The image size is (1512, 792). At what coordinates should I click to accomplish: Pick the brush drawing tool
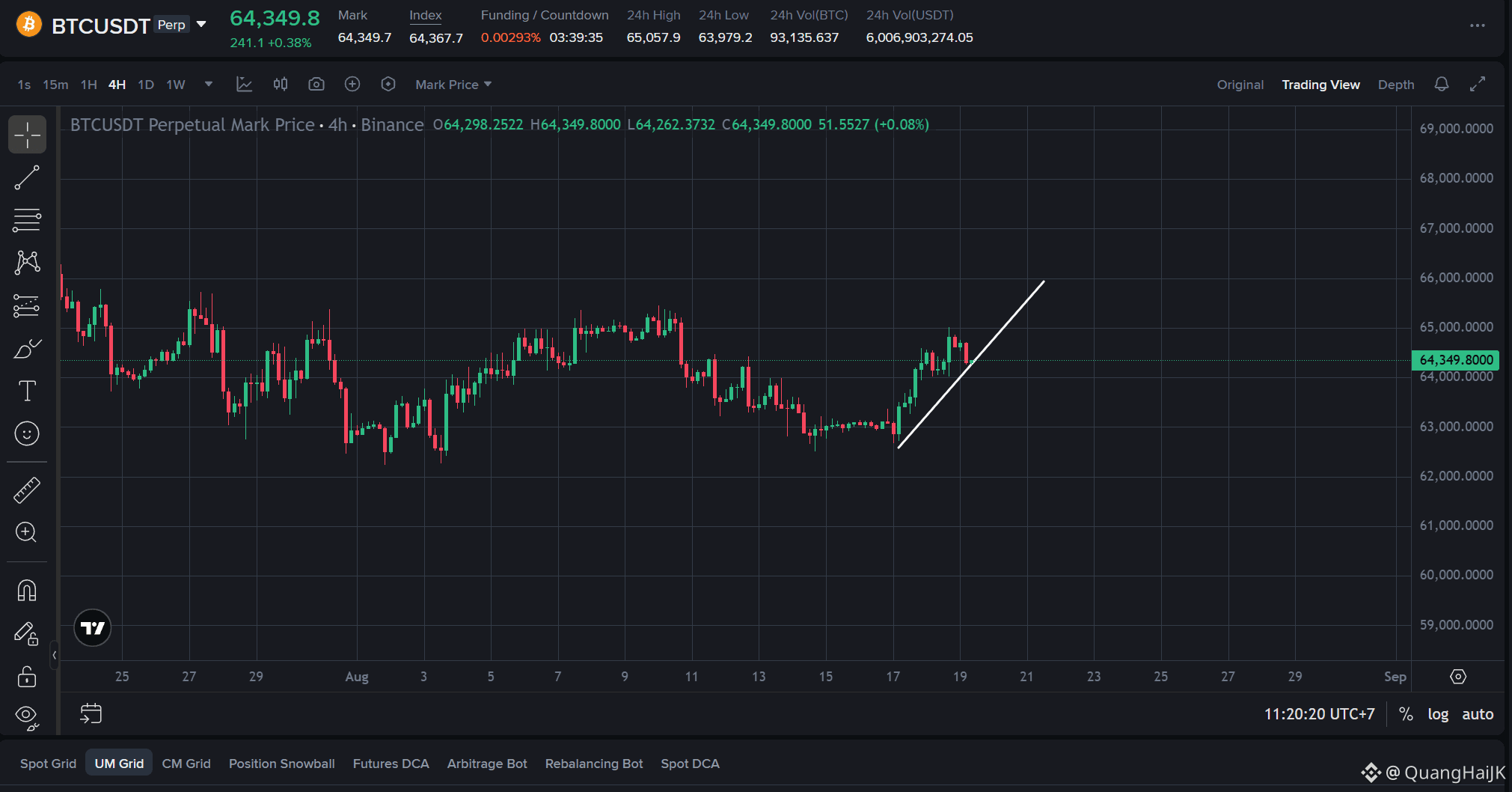pos(27,349)
